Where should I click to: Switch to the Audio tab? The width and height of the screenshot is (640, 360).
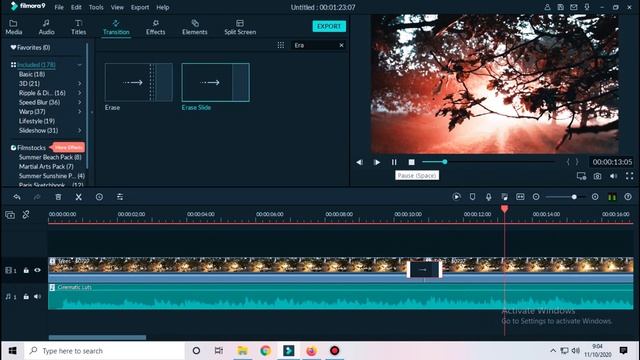point(46,27)
